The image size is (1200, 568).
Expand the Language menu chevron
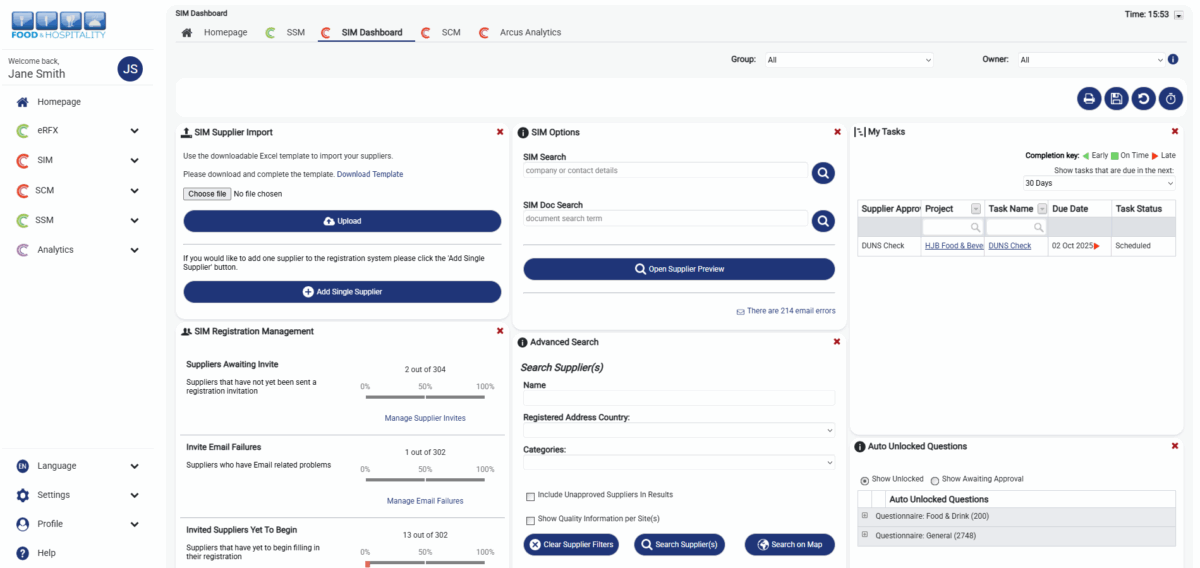[x=134, y=466]
